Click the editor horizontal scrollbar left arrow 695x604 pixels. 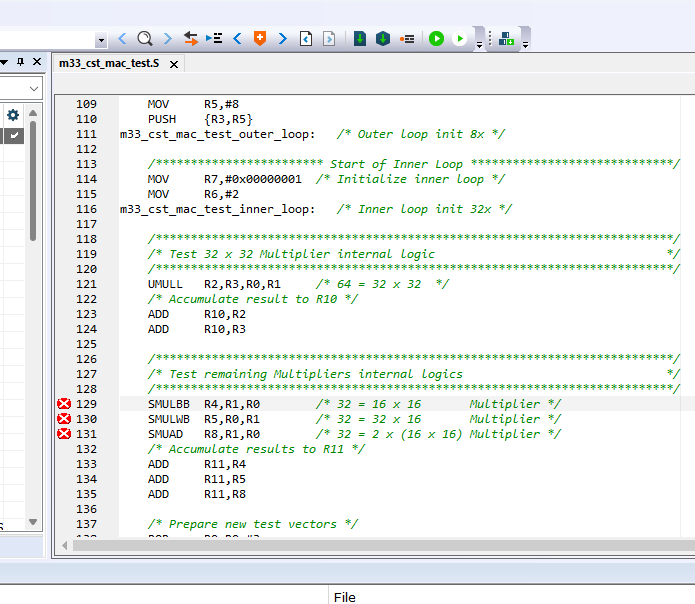65,546
